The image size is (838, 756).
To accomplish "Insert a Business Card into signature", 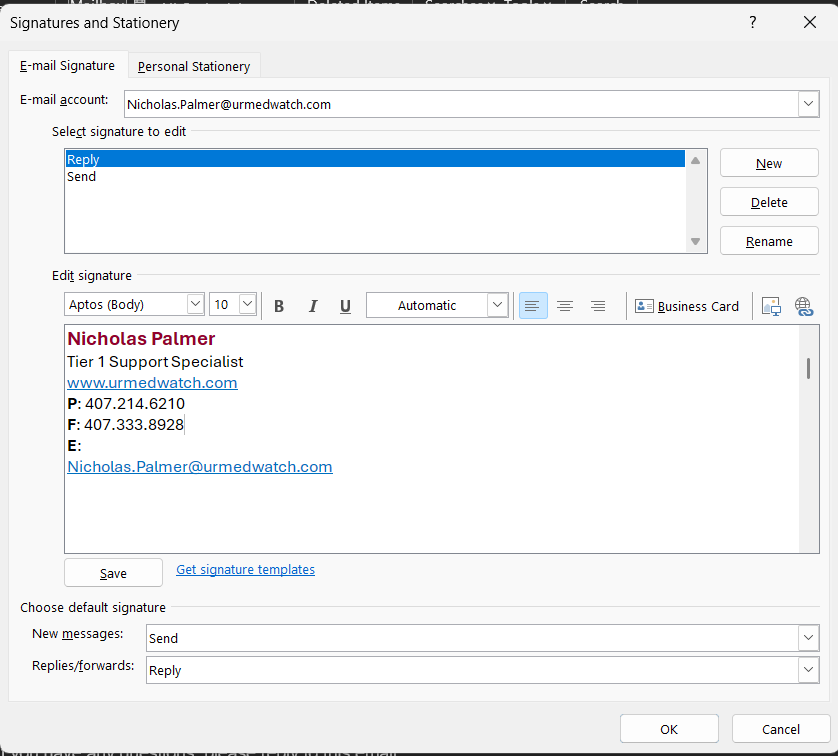I will coord(687,306).
